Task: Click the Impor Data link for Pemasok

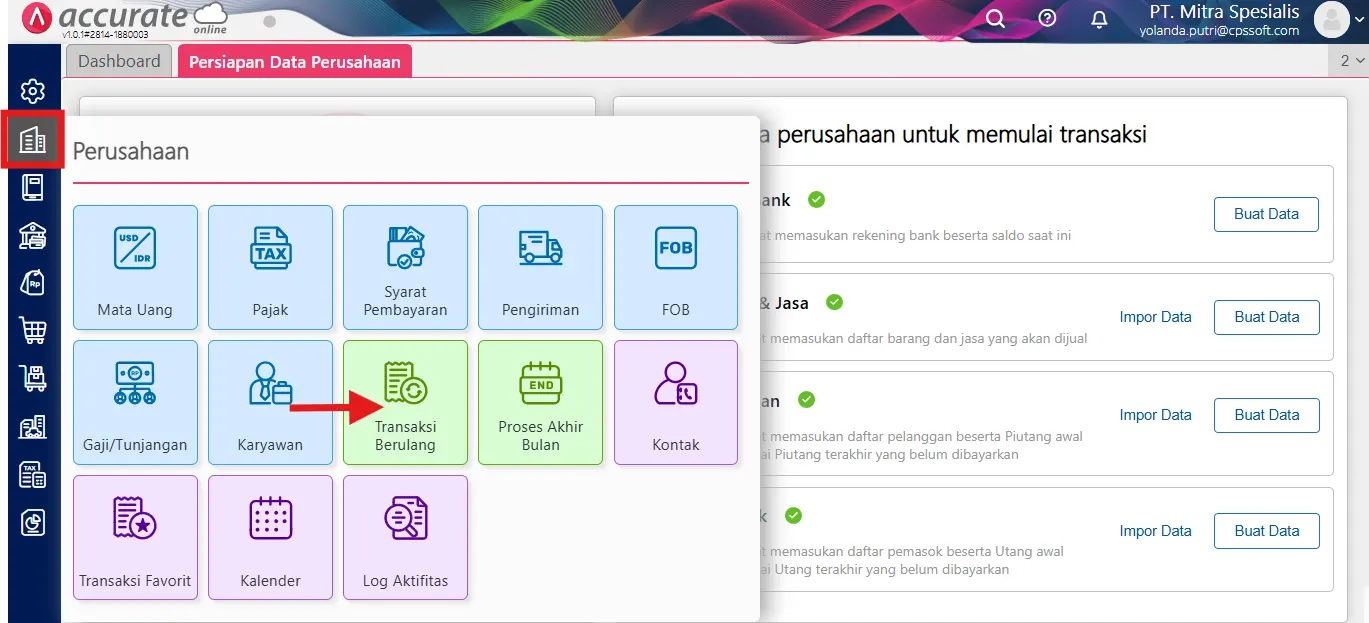Action: click(x=1155, y=530)
